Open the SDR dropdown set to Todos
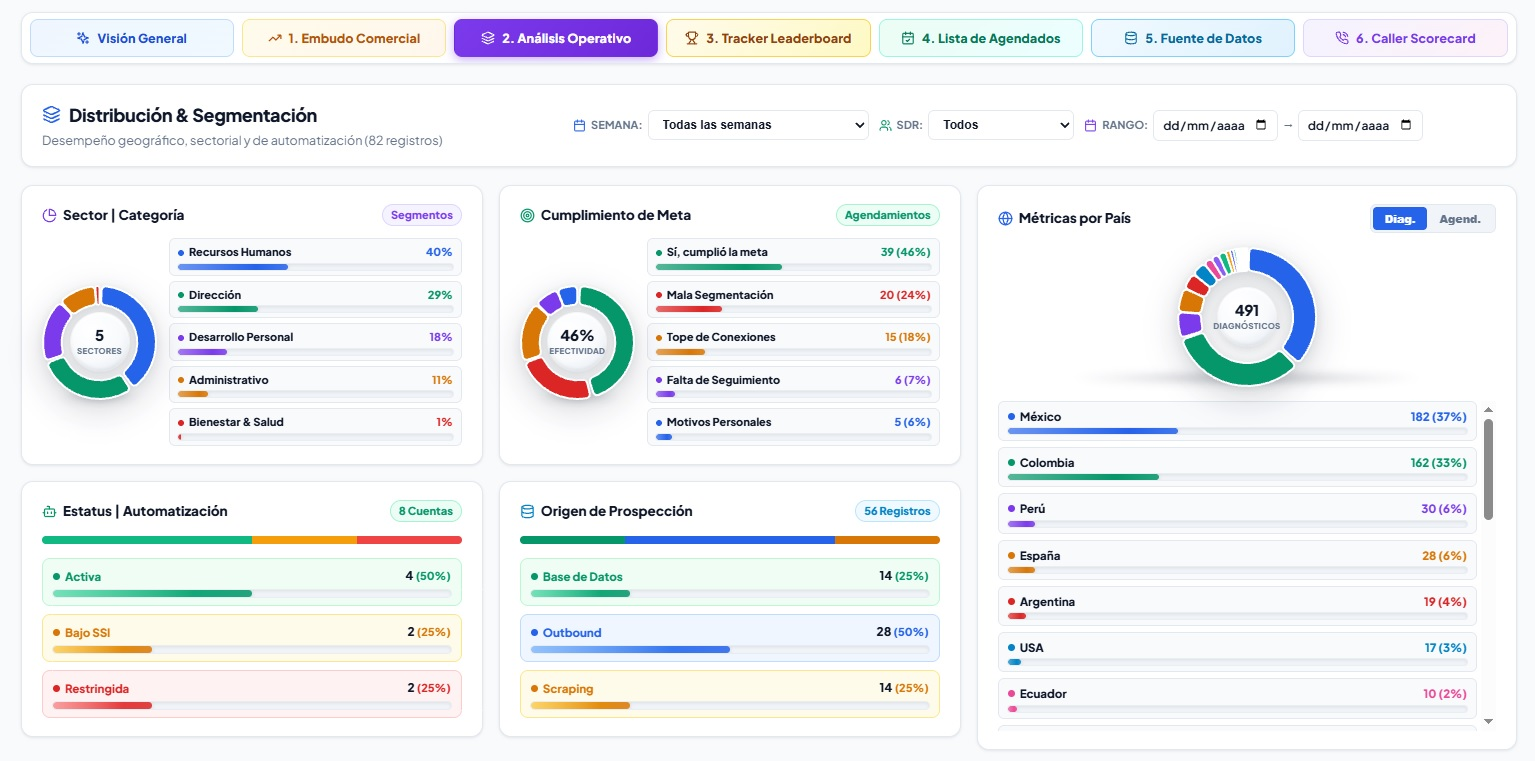 coord(1001,125)
